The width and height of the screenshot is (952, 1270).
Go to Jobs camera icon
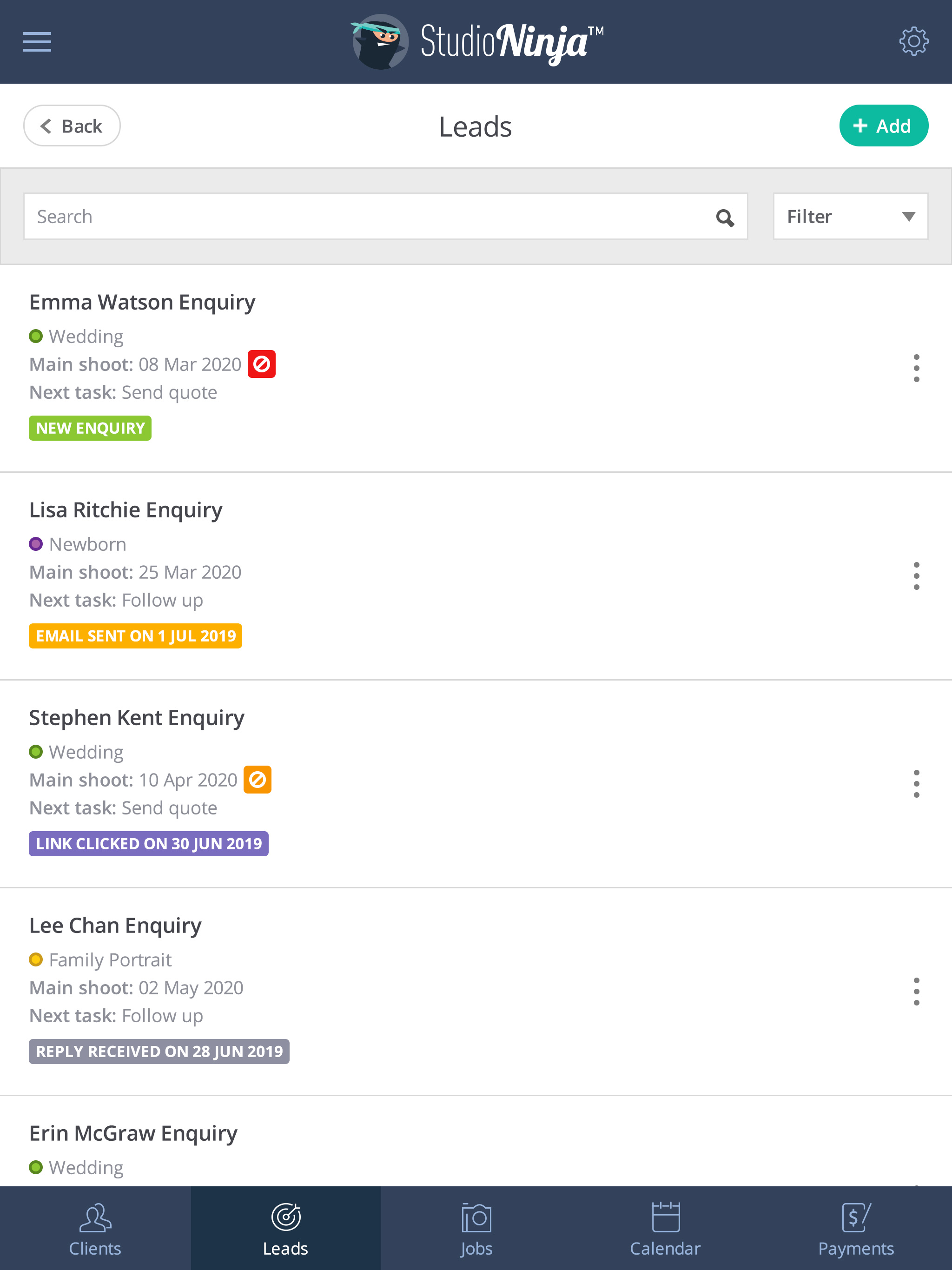point(476,1218)
